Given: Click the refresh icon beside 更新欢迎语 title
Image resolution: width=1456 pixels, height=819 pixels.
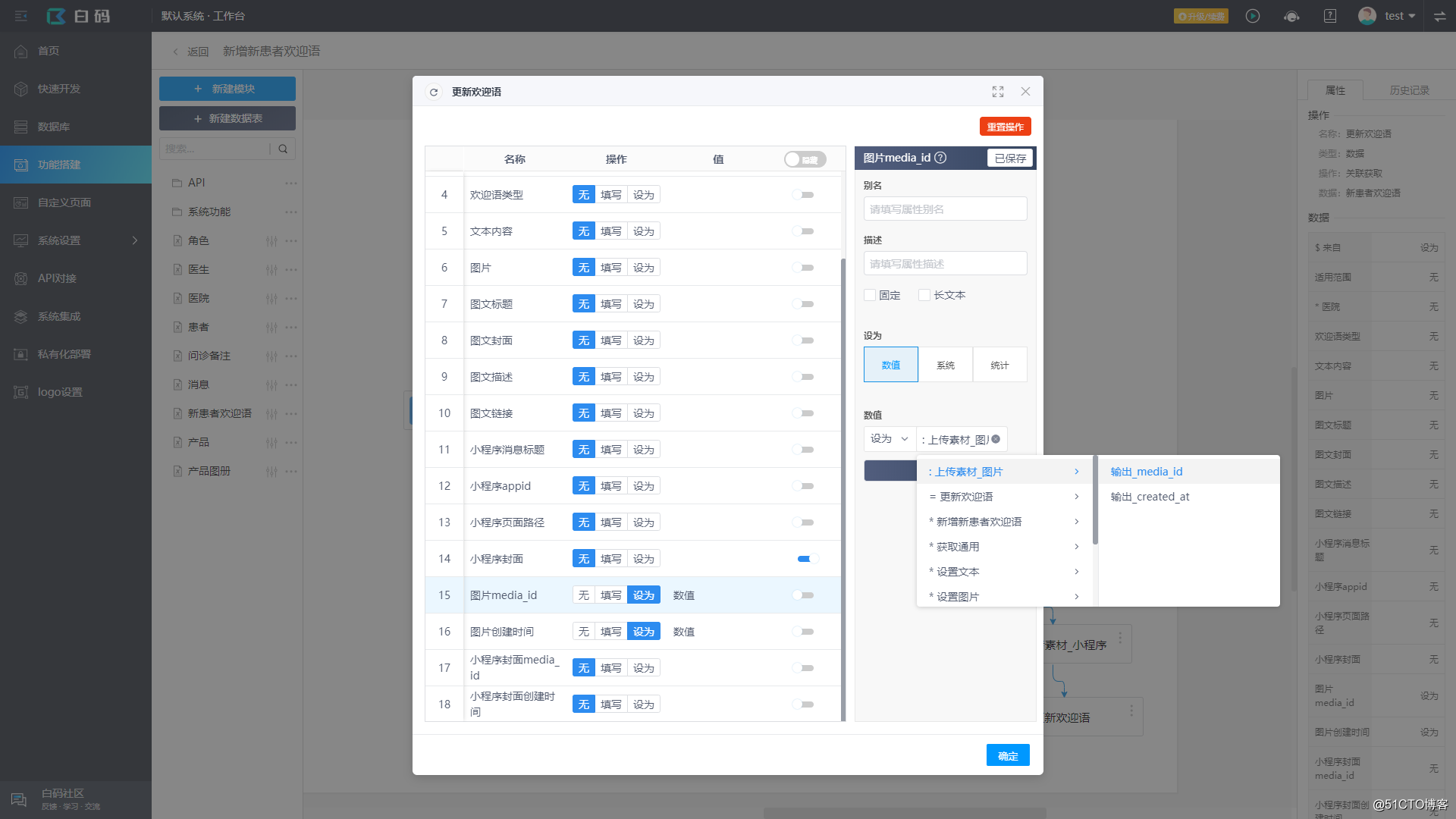Looking at the screenshot, I should coord(434,92).
